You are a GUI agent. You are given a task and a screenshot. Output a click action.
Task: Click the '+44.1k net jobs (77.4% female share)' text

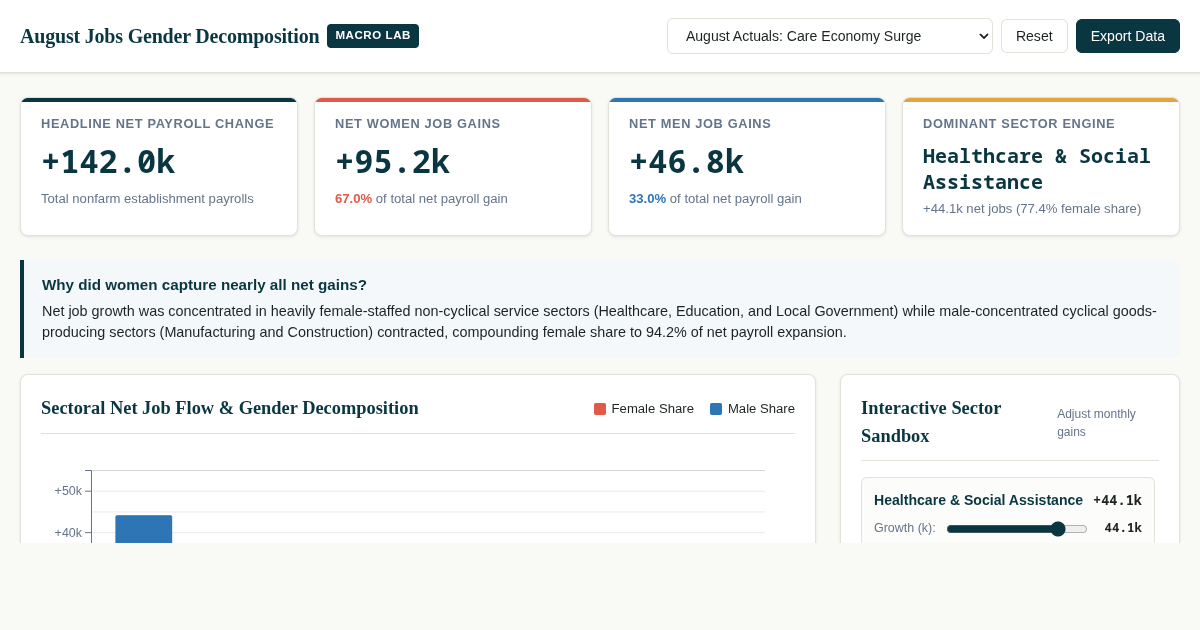(1032, 209)
